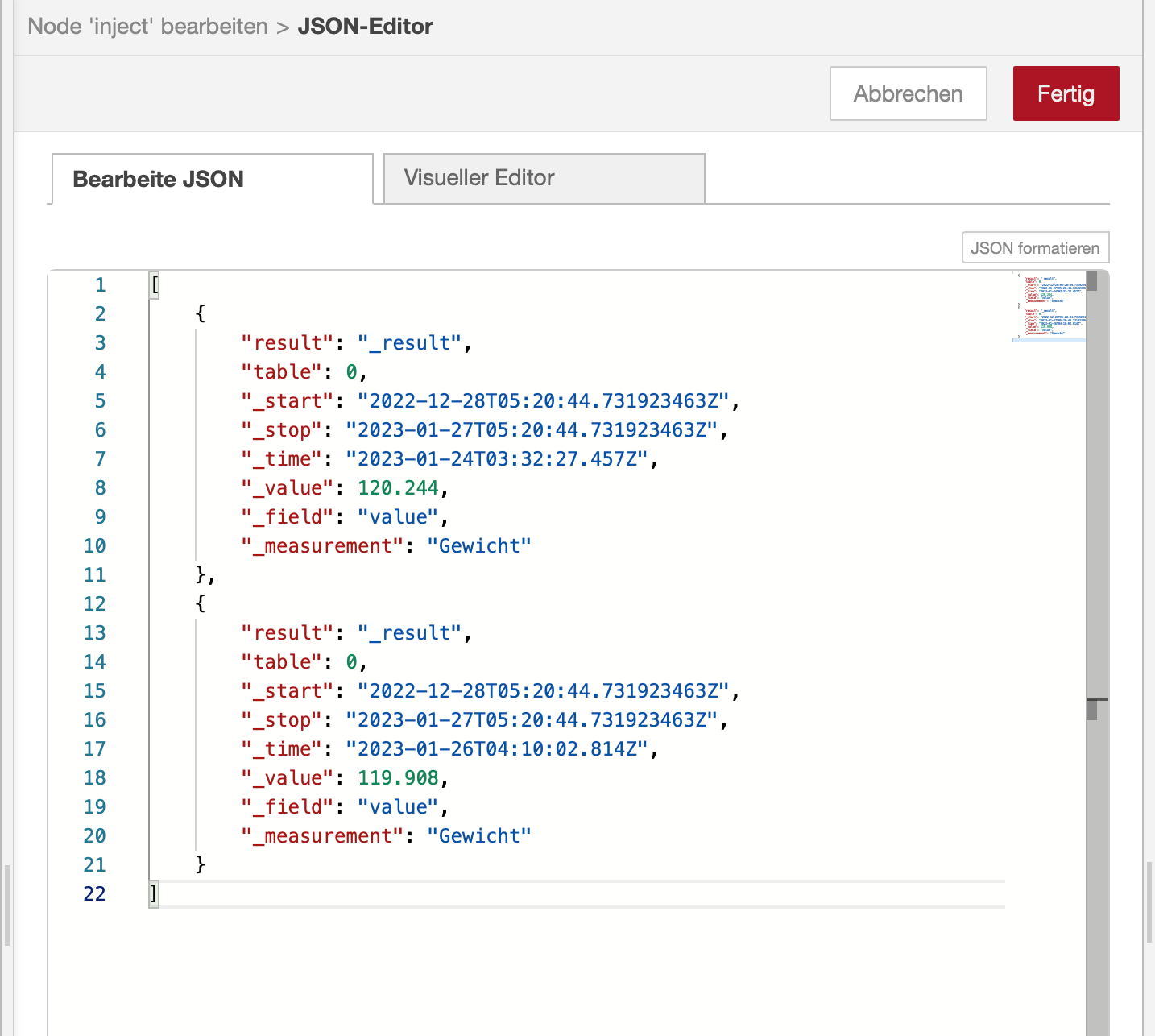
Task: Click the JSON-Editor breadcrumb title
Action: point(365,26)
